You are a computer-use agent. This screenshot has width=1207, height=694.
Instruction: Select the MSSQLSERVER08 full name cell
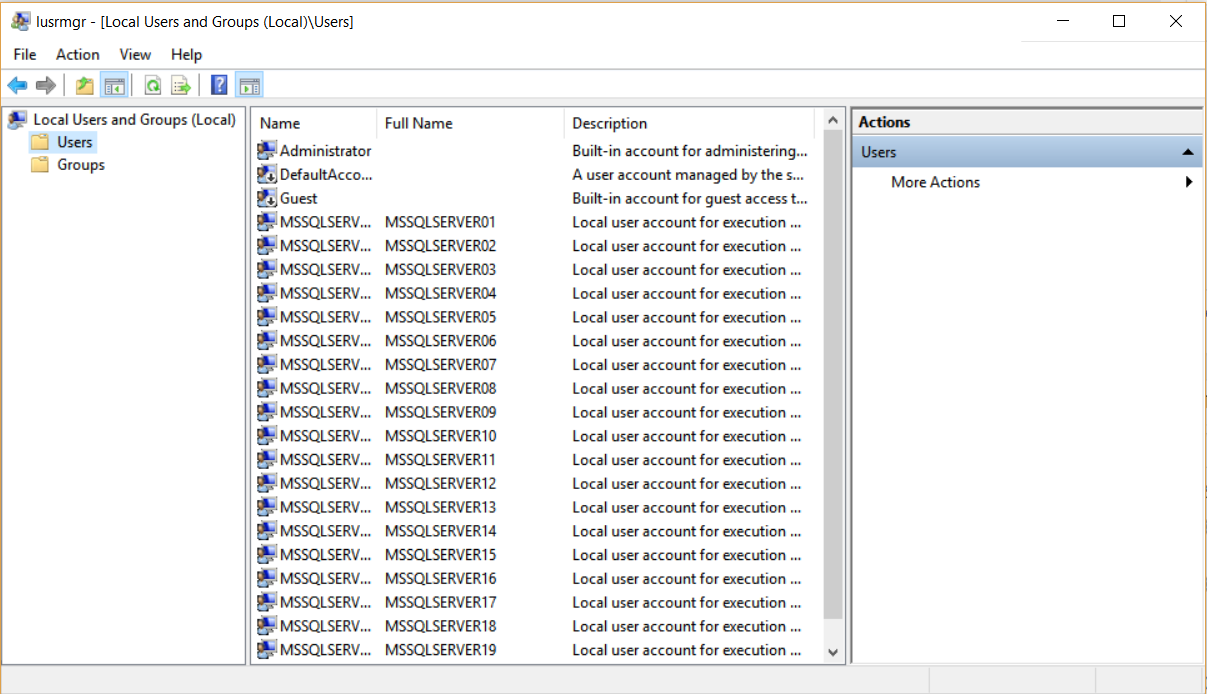440,388
